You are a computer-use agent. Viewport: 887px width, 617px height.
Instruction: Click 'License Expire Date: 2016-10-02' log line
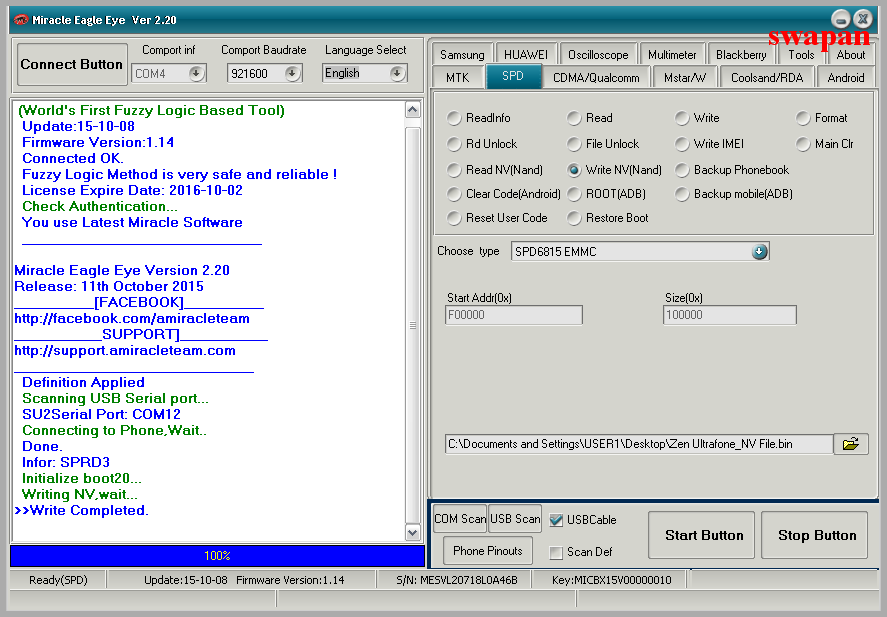(x=132, y=191)
